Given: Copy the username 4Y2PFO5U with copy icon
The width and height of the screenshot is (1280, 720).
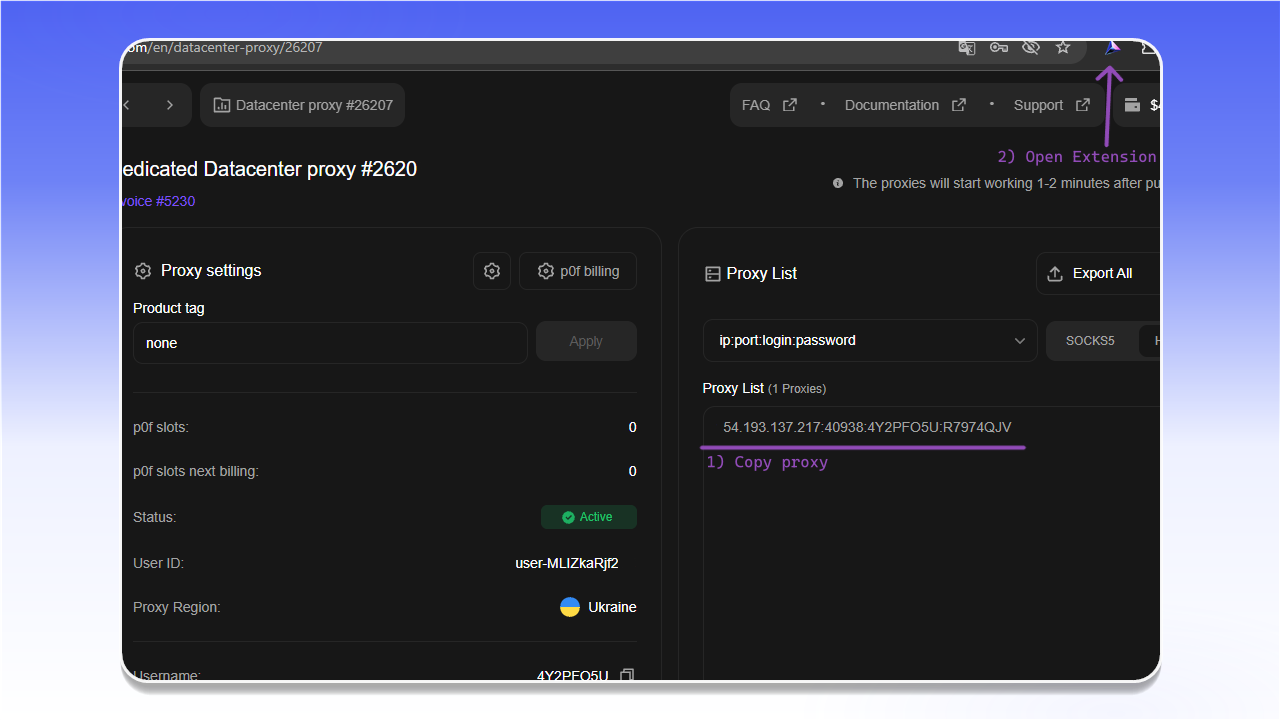Looking at the screenshot, I should click(x=627, y=675).
